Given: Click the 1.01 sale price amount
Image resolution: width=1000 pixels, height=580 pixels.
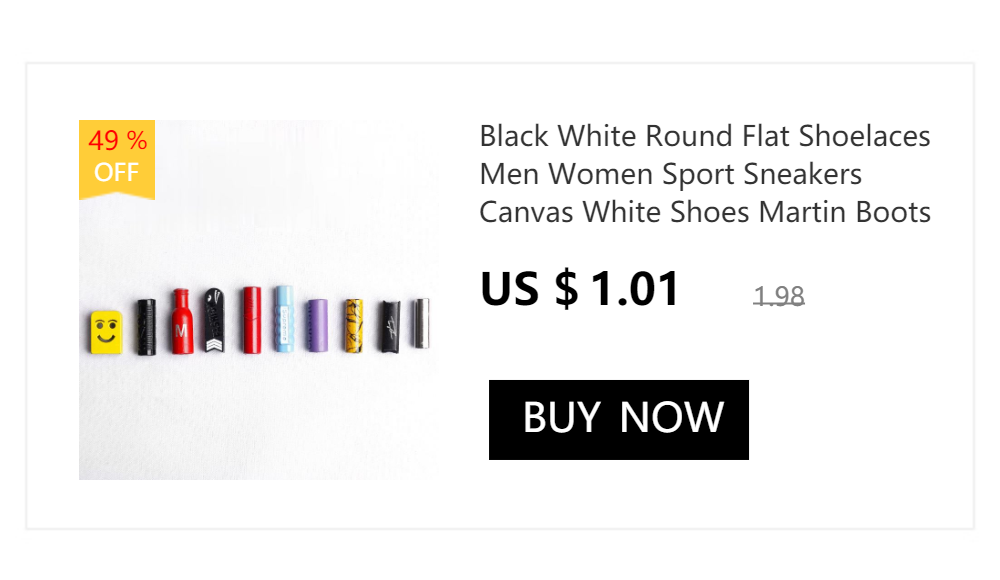Looking at the screenshot, I should 635,290.
